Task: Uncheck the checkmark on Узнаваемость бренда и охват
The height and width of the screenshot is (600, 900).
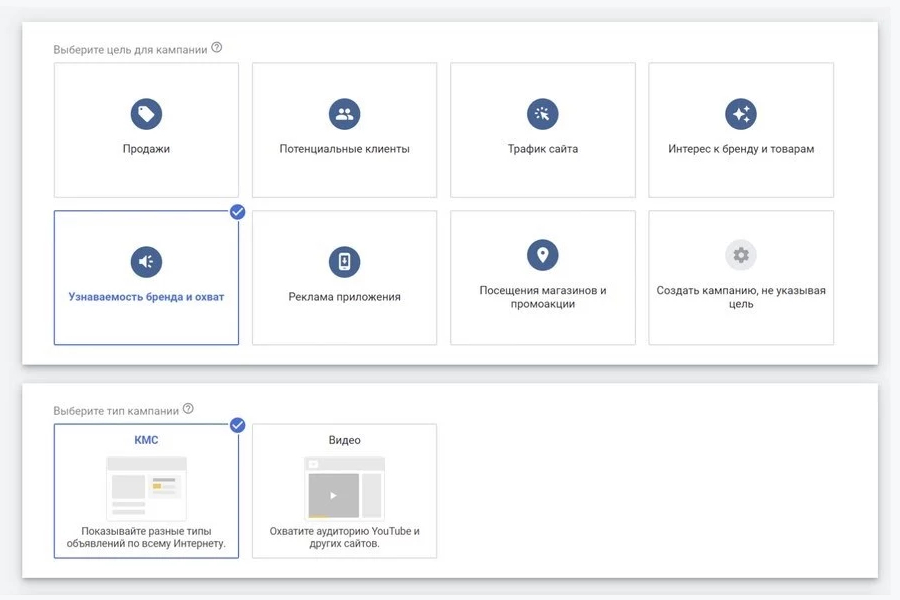Action: pos(237,211)
